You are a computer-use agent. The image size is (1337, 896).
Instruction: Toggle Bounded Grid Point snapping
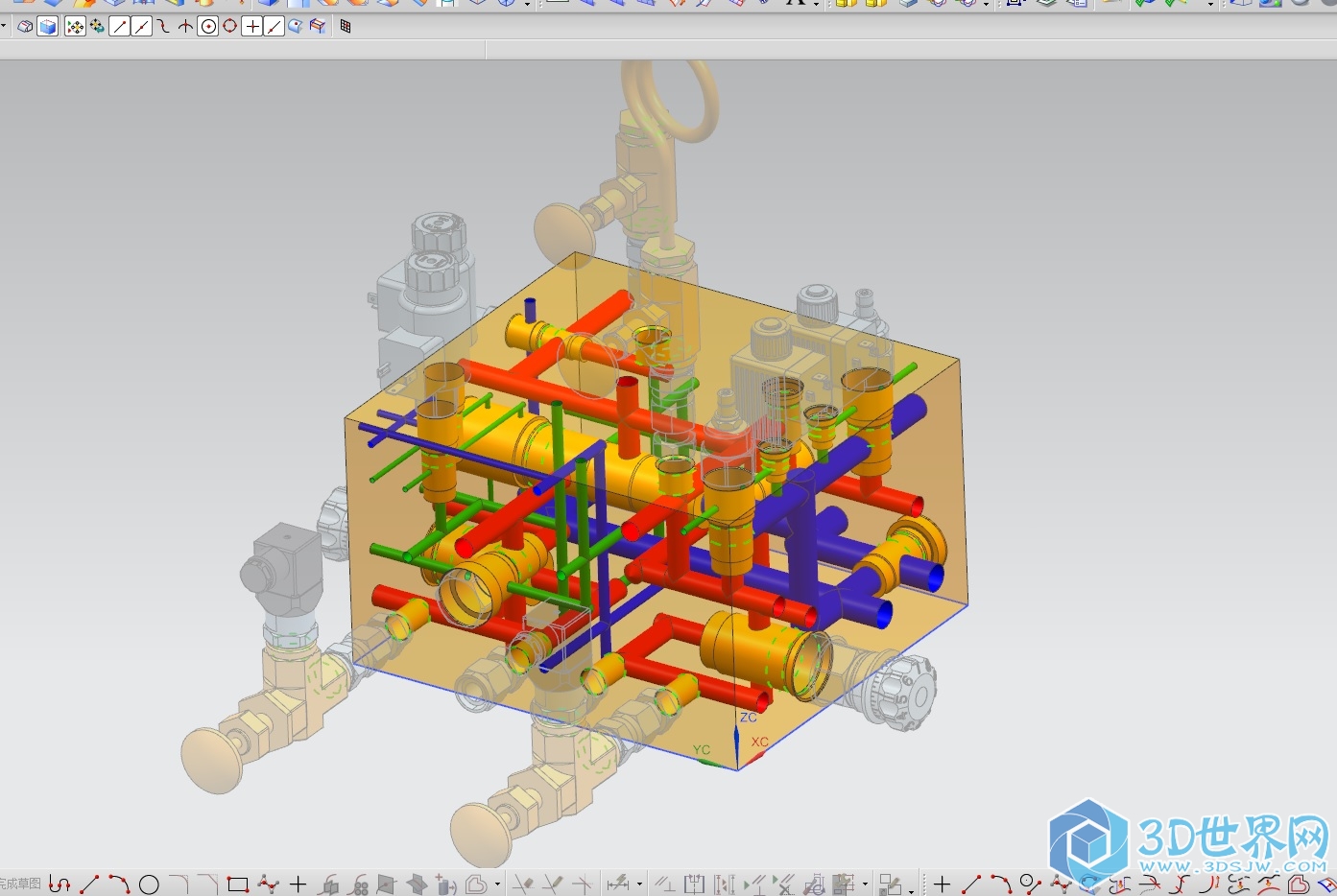click(x=318, y=27)
